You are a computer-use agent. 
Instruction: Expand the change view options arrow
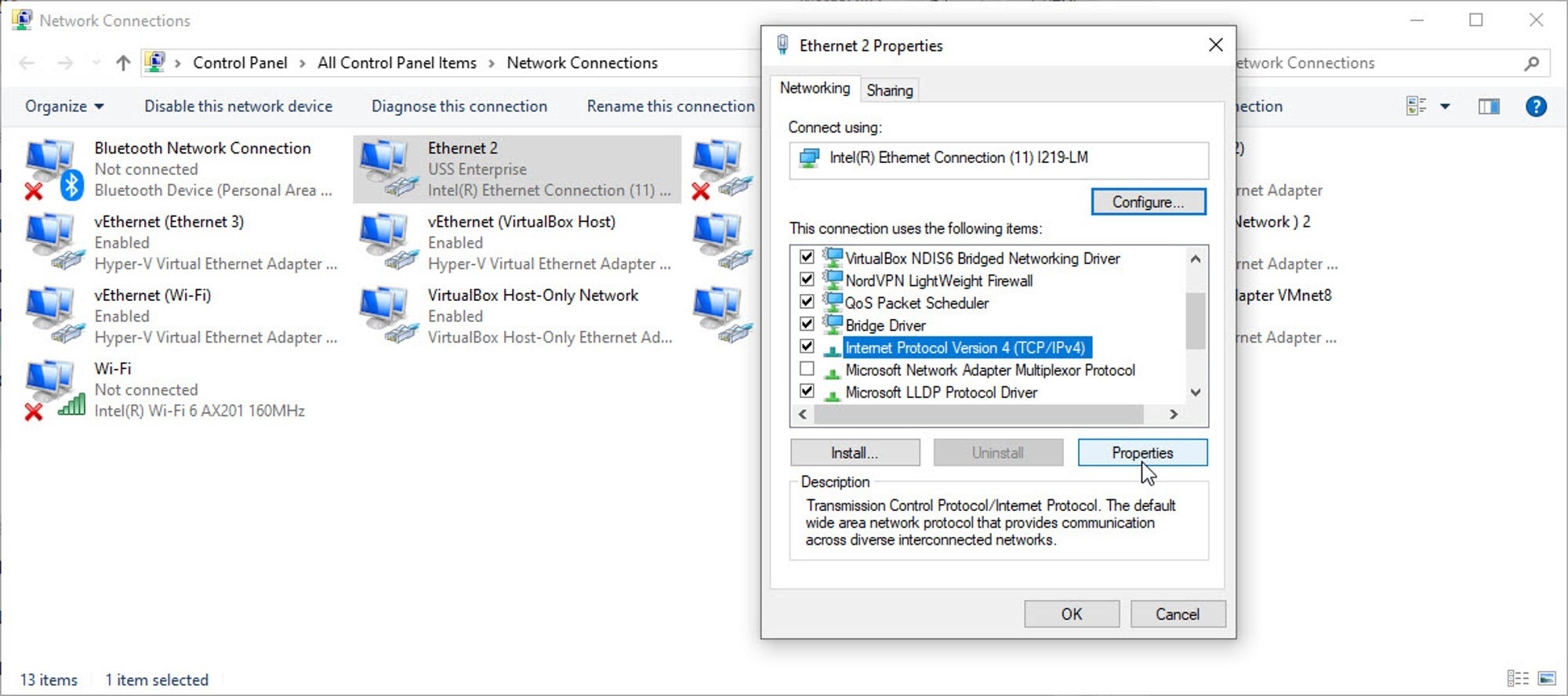(x=1445, y=107)
